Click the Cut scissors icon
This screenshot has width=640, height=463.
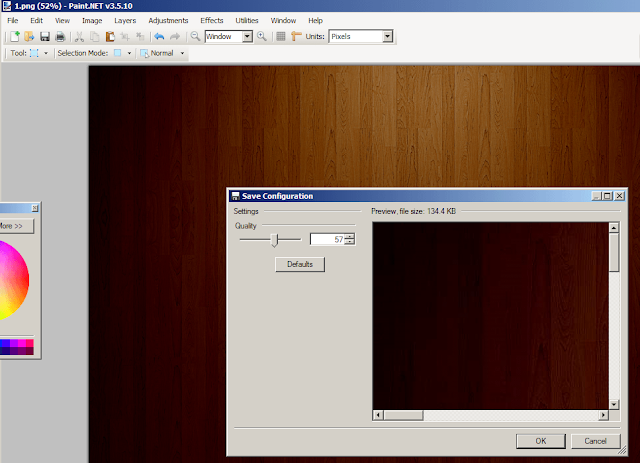[79, 36]
